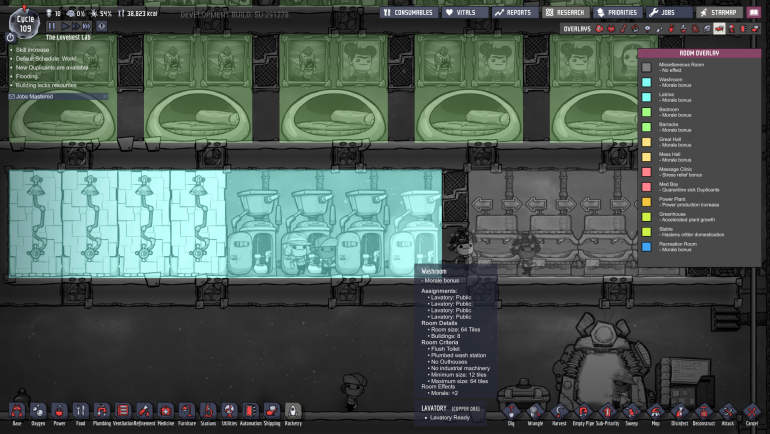Select the Dig tool
Viewport: 770px width, 434px height.
[511, 411]
